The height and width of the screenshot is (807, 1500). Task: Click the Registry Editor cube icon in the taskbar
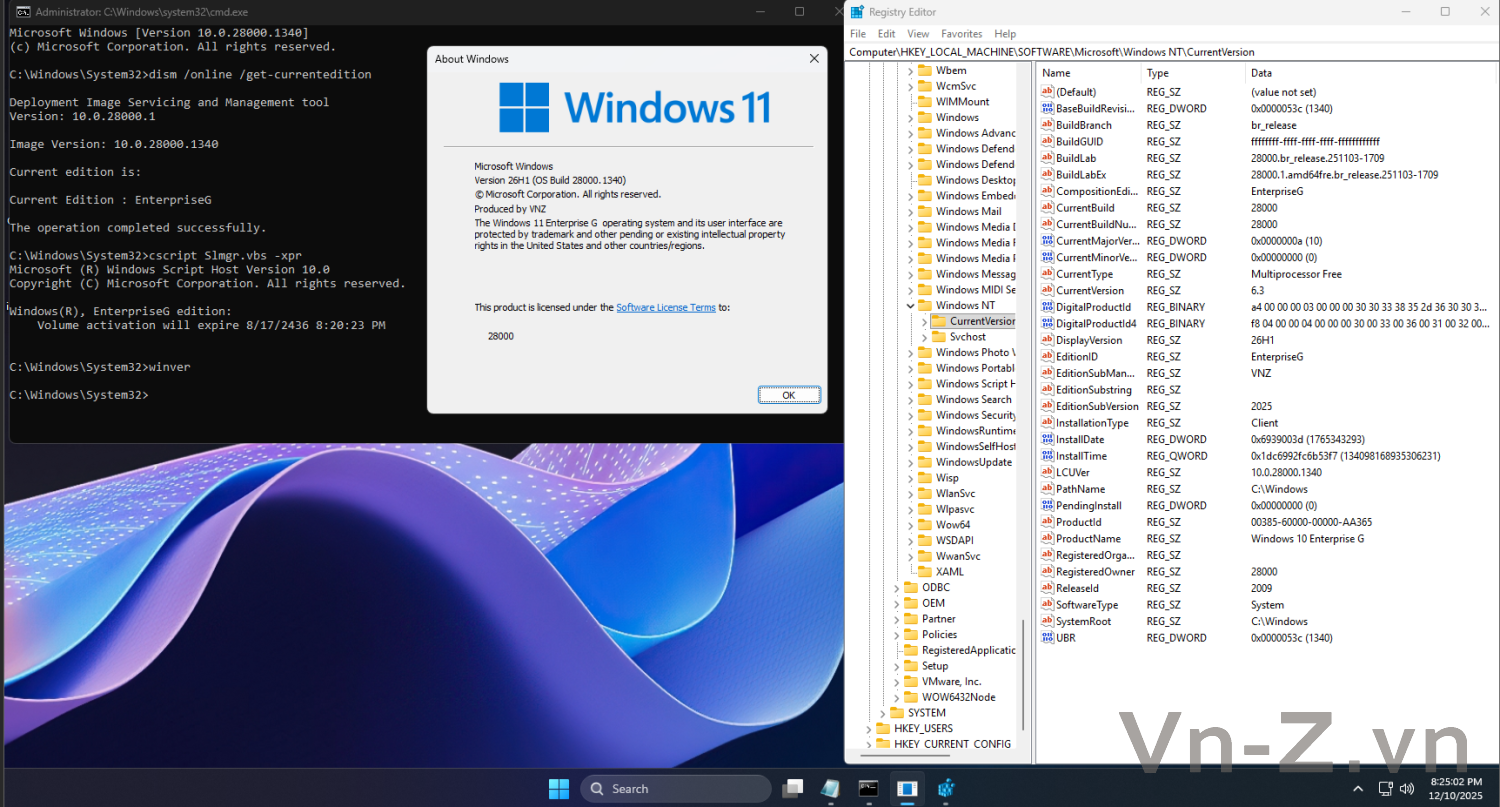coord(946,788)
